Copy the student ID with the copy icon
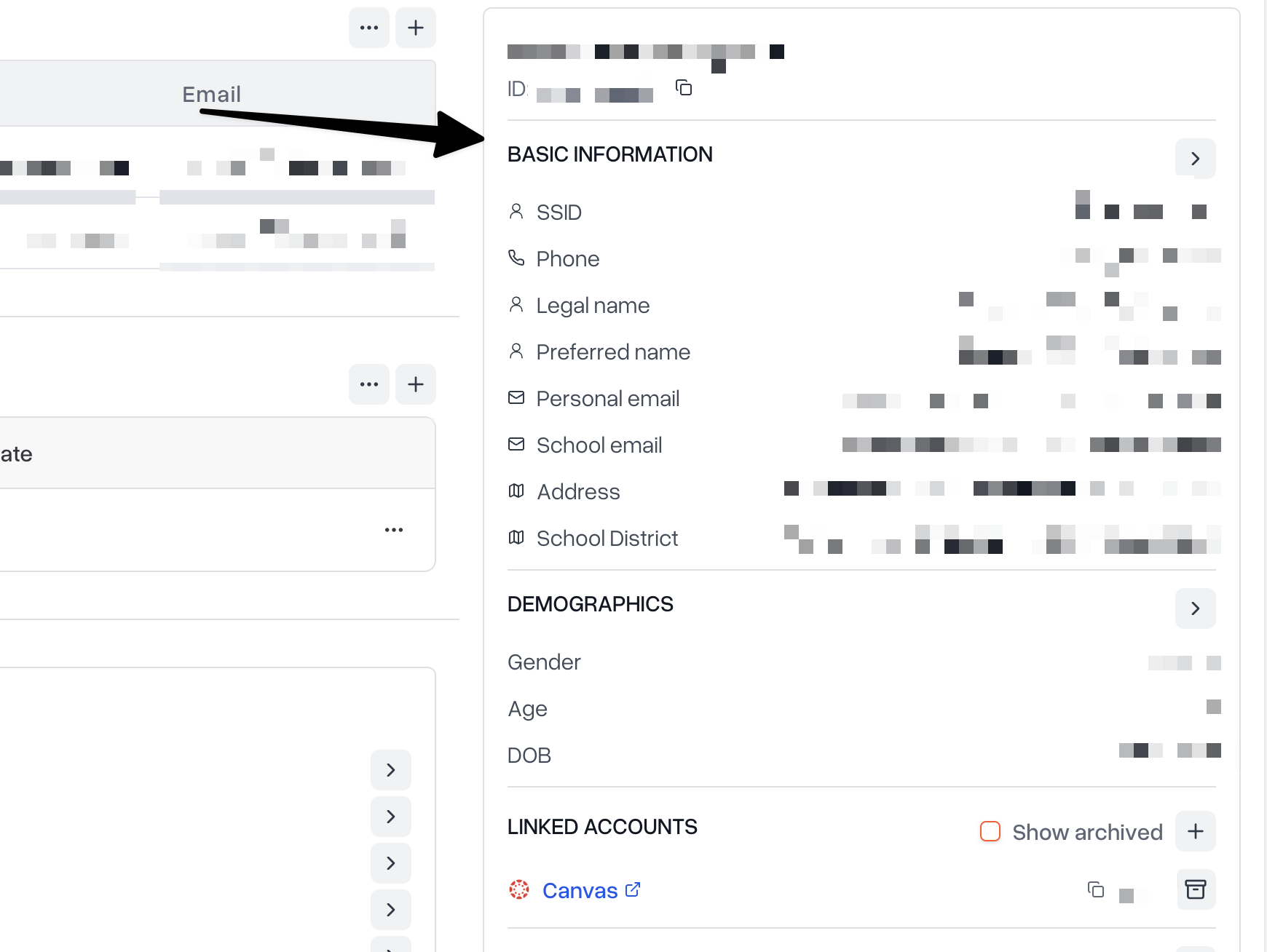Screen dimensions: 1267x952 pos(684,88)
